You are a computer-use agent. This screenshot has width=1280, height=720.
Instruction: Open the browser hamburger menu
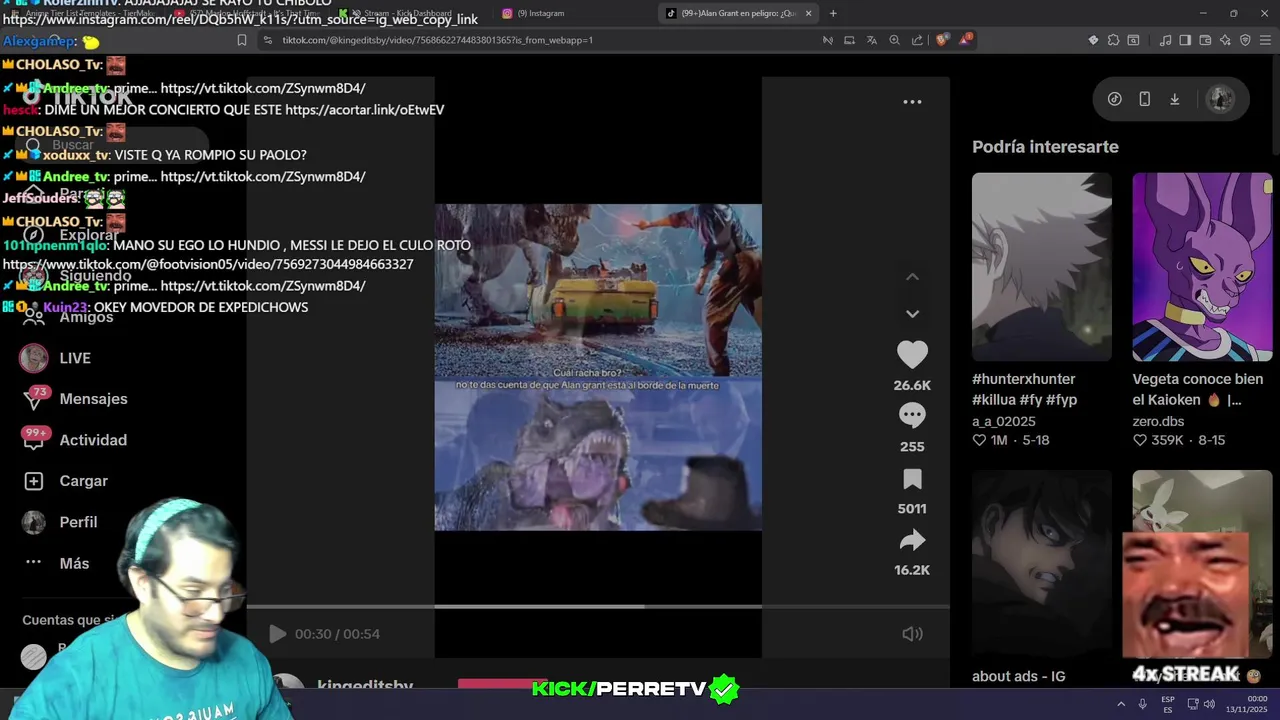[x=1265, y=40]
